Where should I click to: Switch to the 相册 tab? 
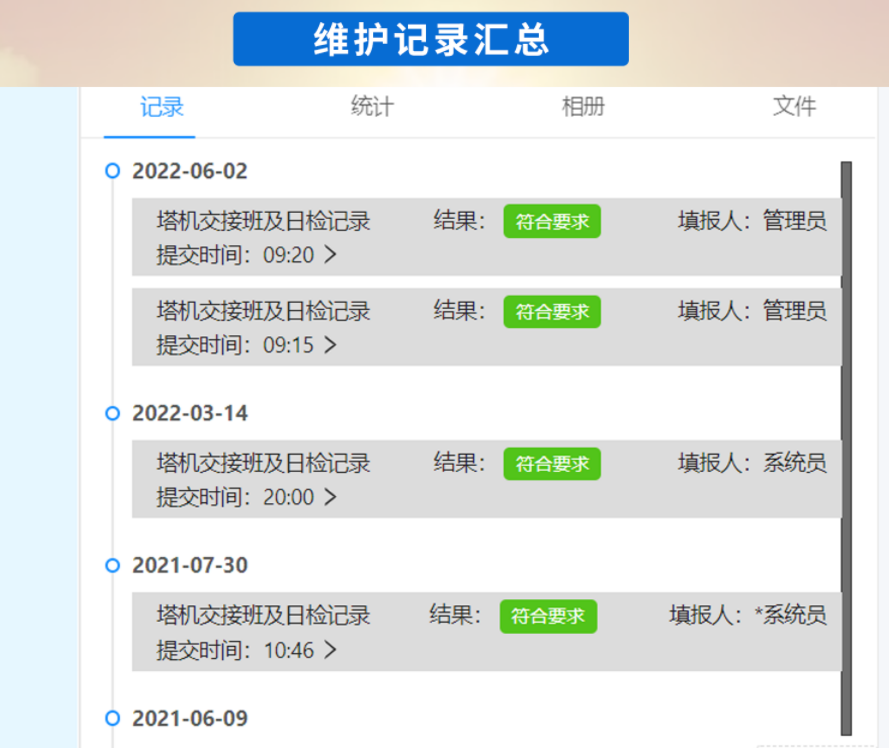click(585, 107)
